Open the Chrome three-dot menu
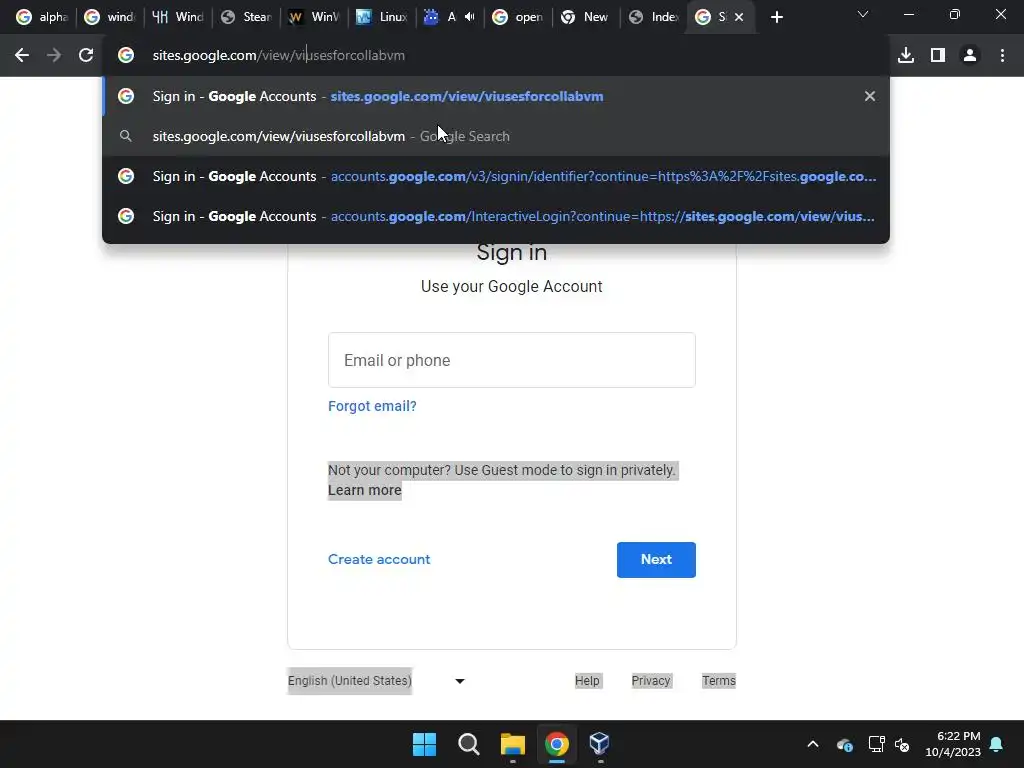Image resolution: width=1024 pixels, height=768 pixels. [x=1002, y=56]
